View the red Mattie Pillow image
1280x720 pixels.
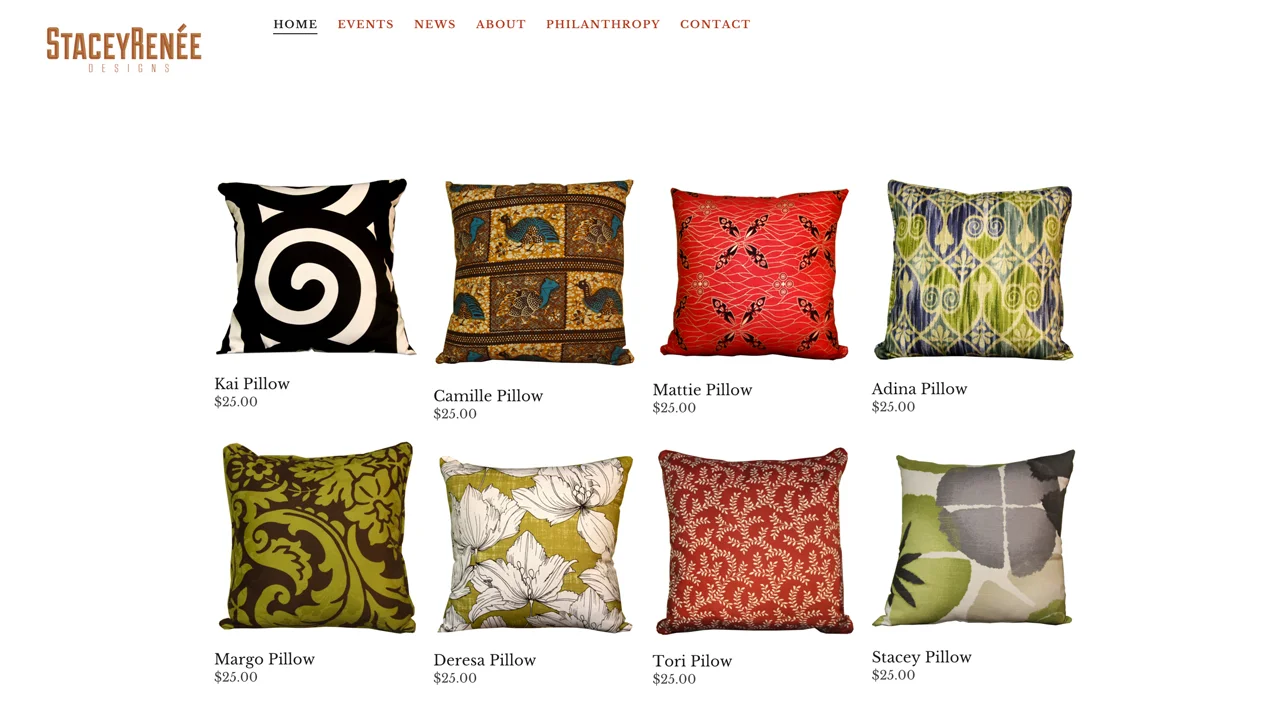[x=754, y=273]
